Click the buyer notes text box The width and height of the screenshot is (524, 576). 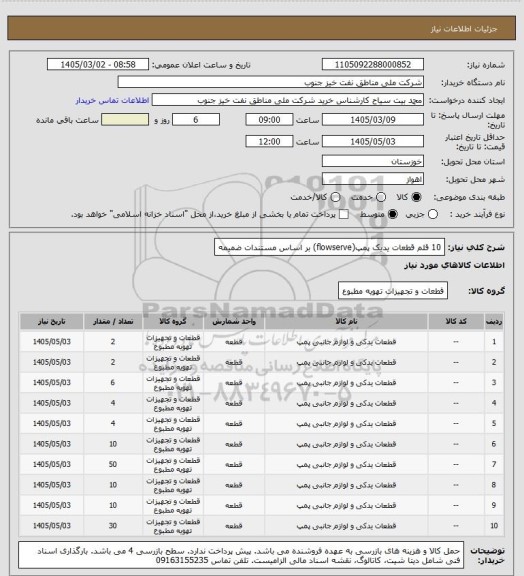(x=241, y=555)
